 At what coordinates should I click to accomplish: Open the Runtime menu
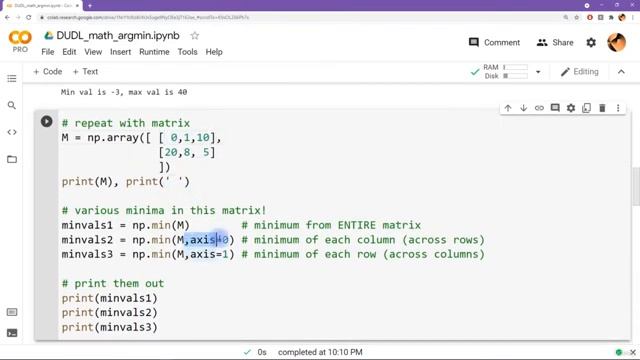154,52
